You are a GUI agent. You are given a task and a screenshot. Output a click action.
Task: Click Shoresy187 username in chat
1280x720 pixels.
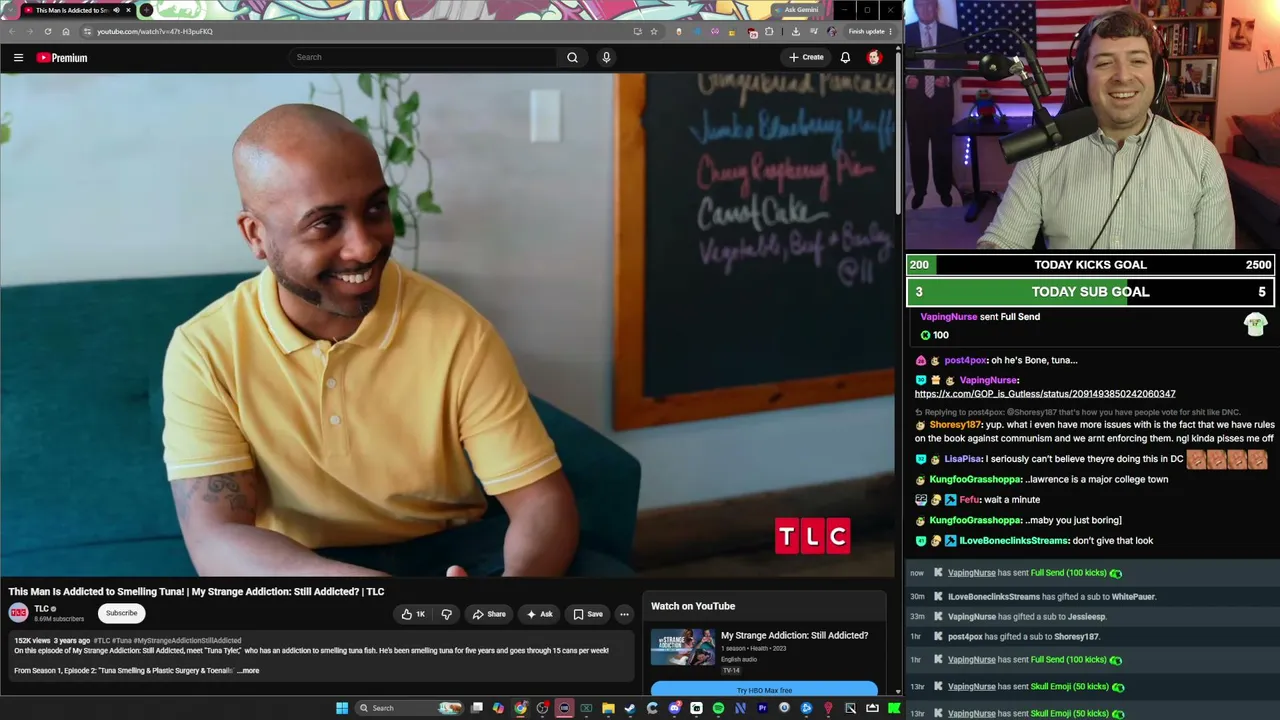point(955,425)
